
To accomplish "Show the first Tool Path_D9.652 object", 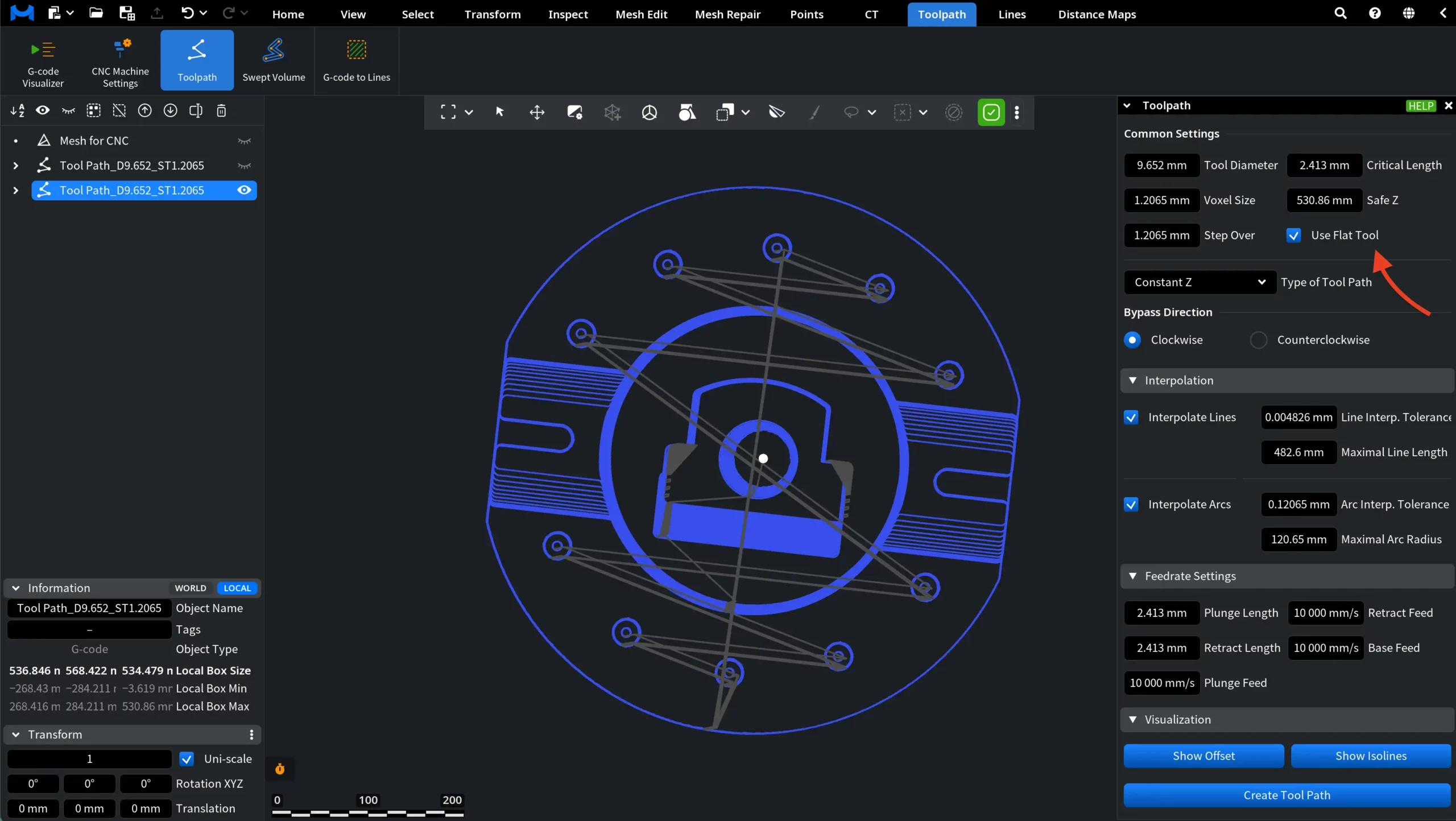I will (244, 166).
